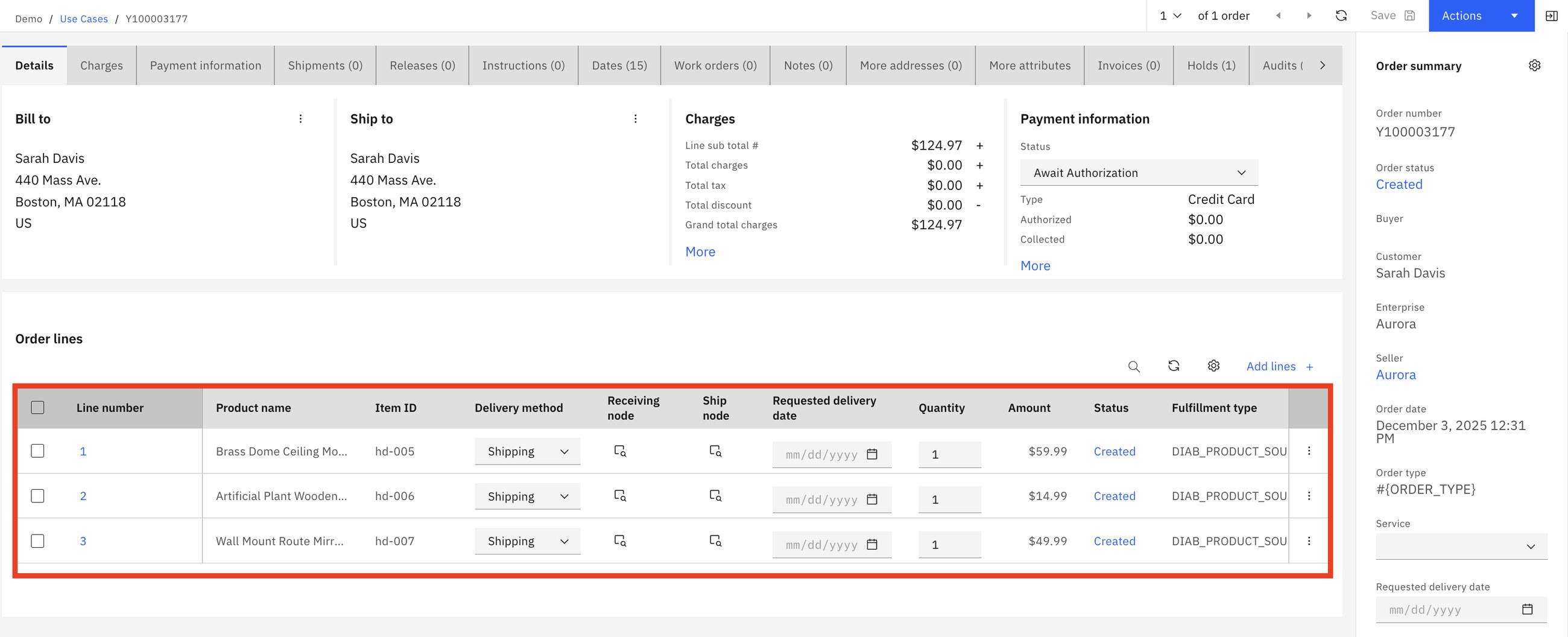Open the Holds (1) tab
This screenshot has height=637, width=1568.
coord(1212,65)
